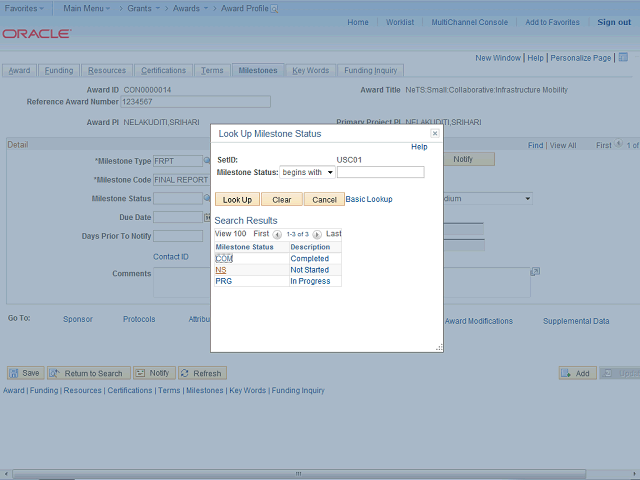Select the Milestones tab
This screenshot has width=640, height=480.
pos(258,70)
